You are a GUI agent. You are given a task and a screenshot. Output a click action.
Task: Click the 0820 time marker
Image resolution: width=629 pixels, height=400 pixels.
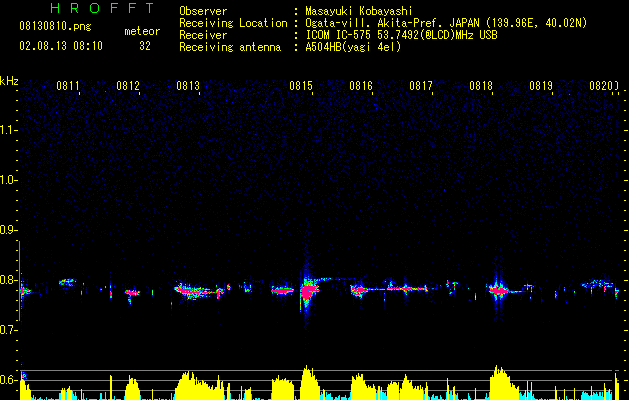tap(601, 85)
